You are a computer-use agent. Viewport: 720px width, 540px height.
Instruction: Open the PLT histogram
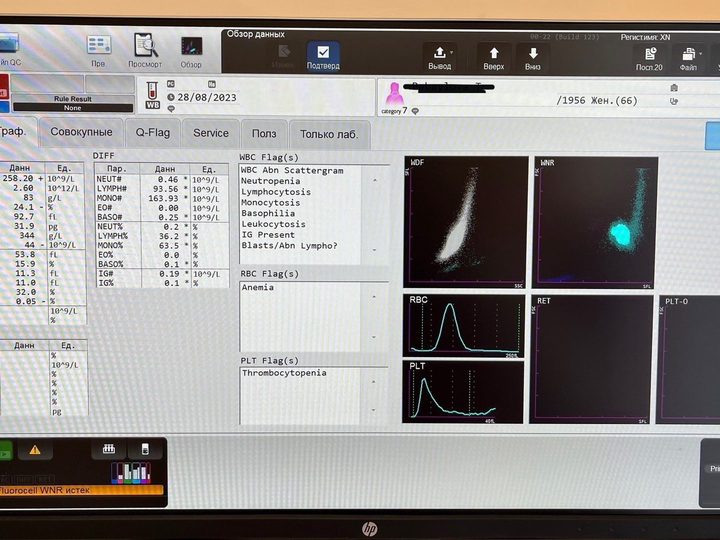pos(463,392)
